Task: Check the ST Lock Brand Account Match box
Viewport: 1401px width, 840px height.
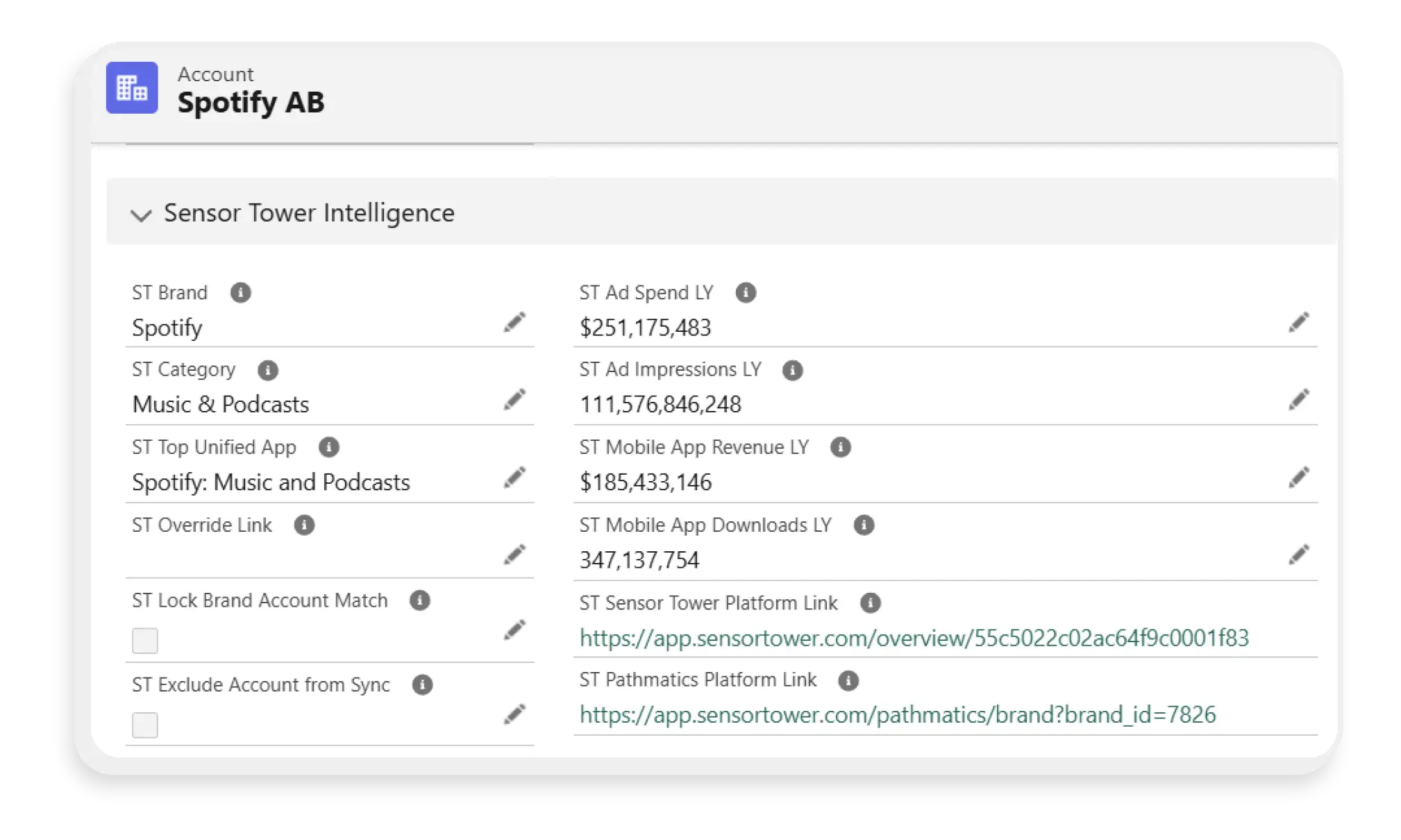Action: (145, 640)
